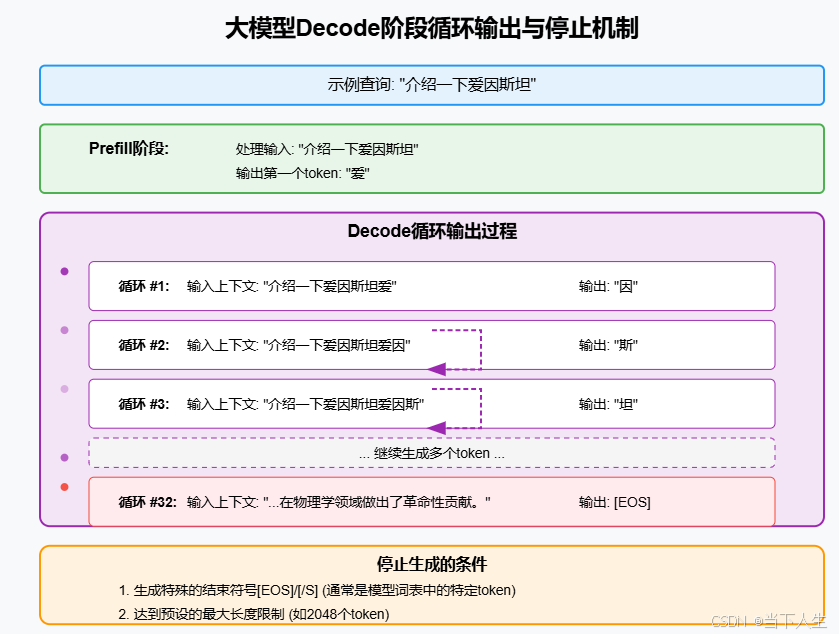This screenshot has width=839, height=637.
Task: Click the 输出: "坦" text
Action: tap(608, 404)
